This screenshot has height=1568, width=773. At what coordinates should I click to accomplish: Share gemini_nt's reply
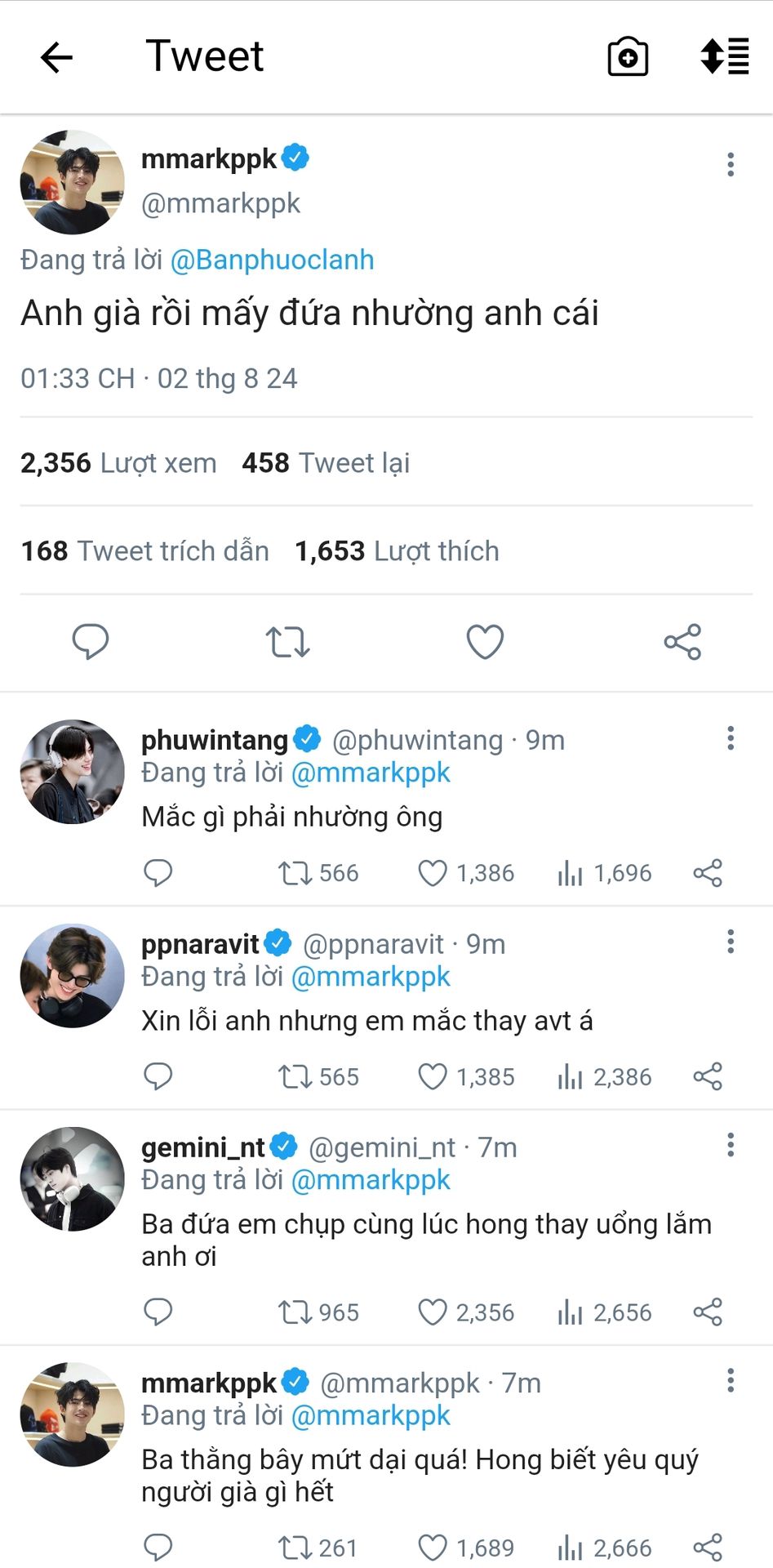tap(708, 1312)
